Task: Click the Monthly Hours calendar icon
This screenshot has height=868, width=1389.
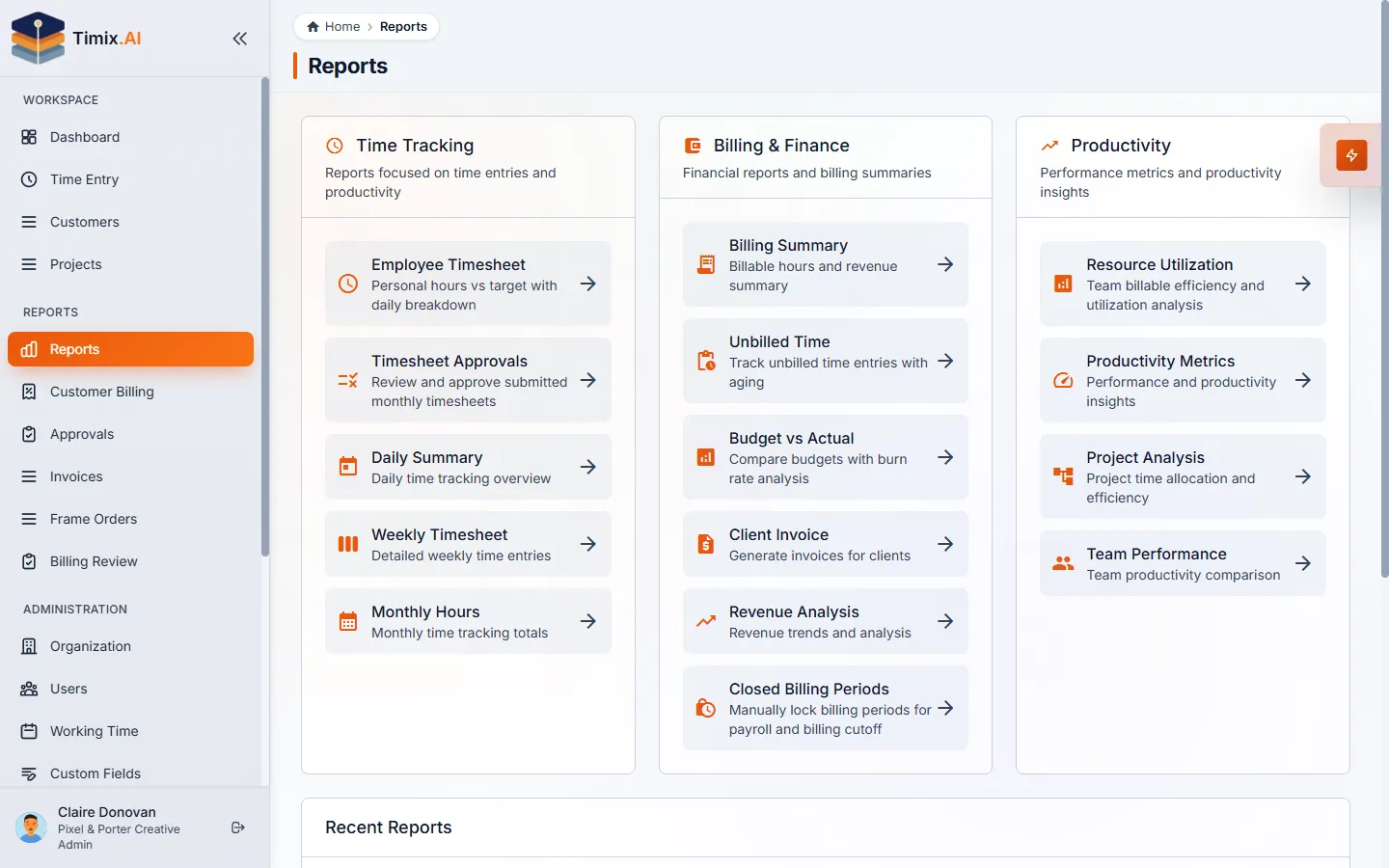Action: click(348, 621)
